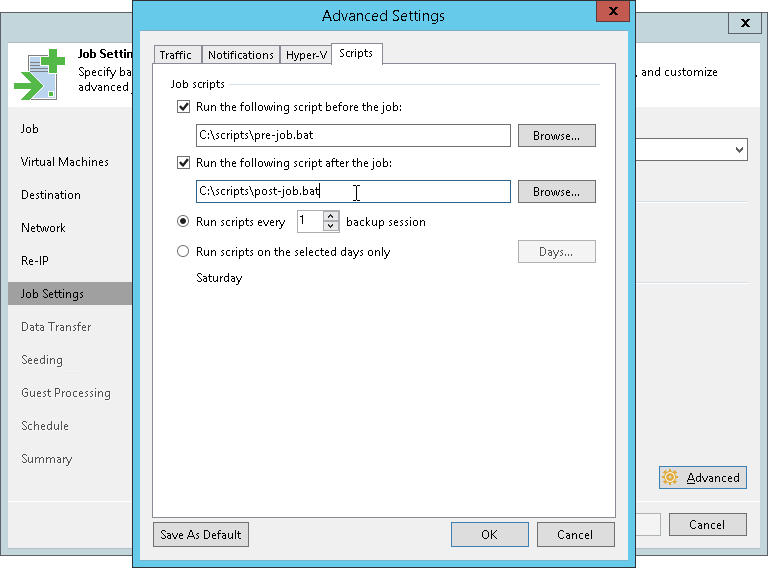Uncheck the run script before the job option
This screenshot has width=768, height=568.
tap(183, 107)
